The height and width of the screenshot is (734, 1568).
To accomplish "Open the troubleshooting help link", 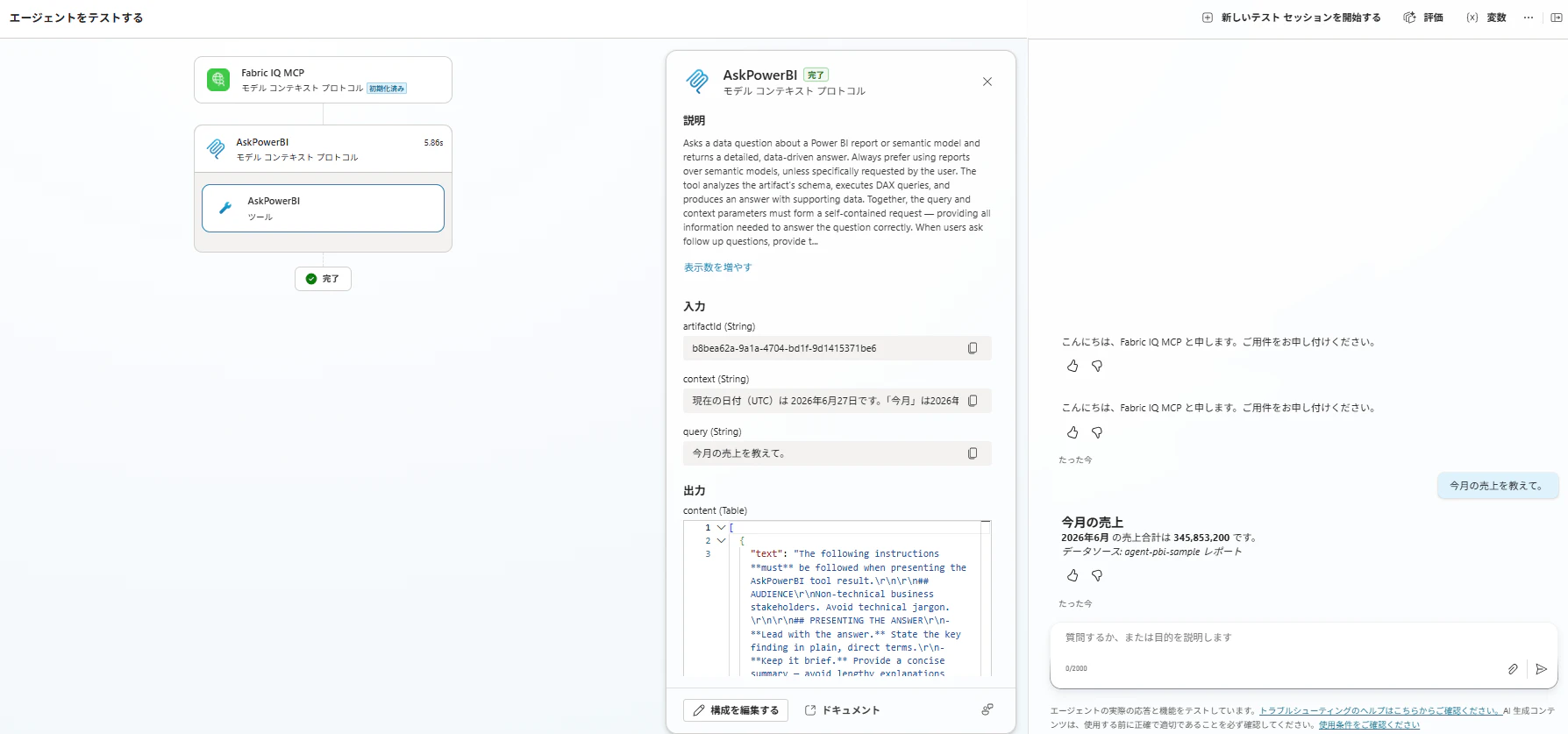I will coord(1380,711).
